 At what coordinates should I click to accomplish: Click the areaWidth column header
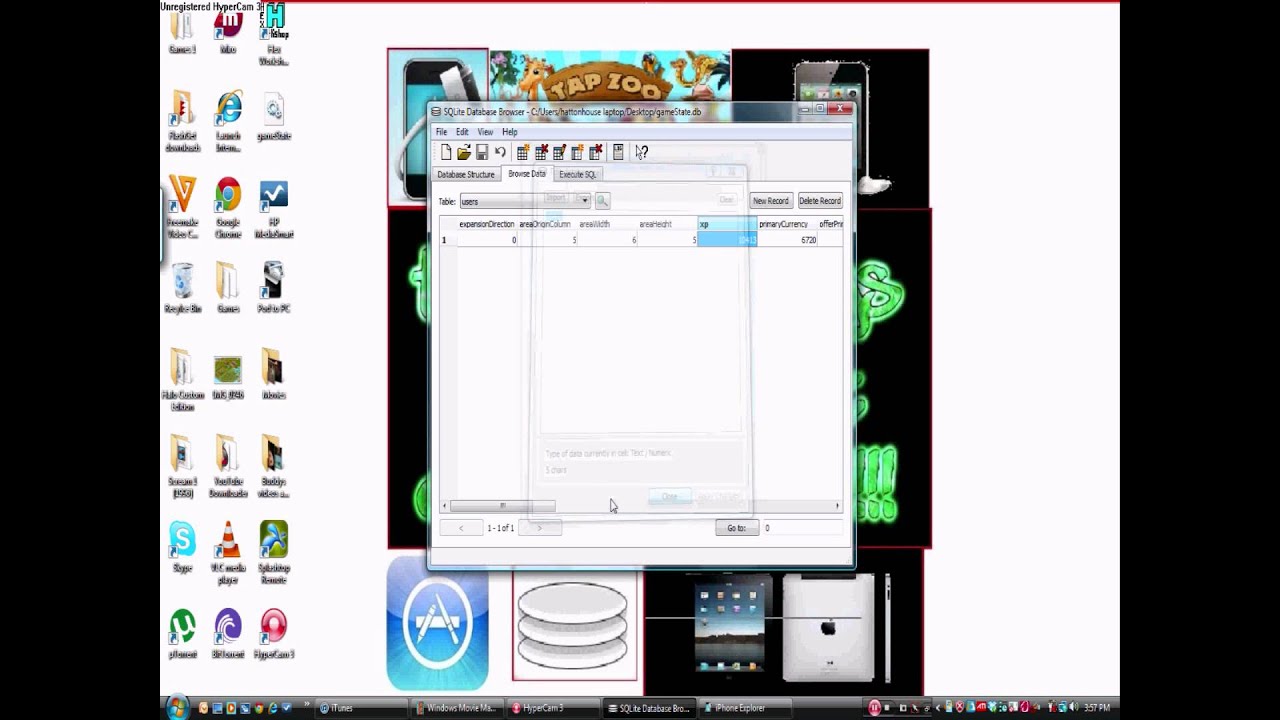pyautogui.click(x=607, y=224)
